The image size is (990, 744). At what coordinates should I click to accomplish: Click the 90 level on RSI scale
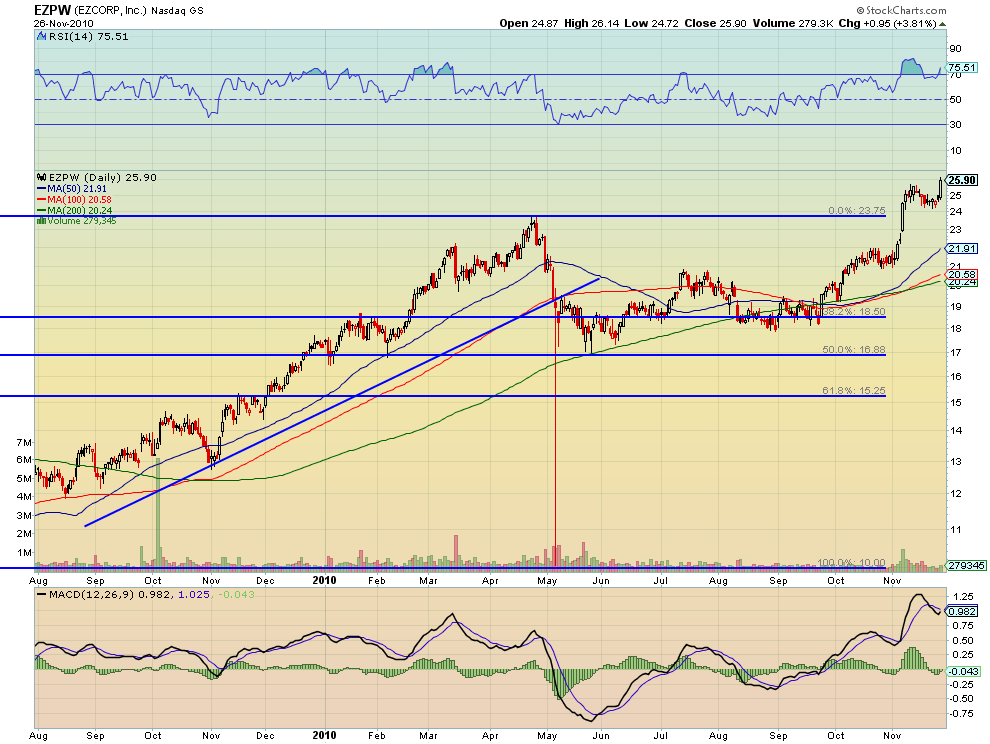(x=955, y=49)
